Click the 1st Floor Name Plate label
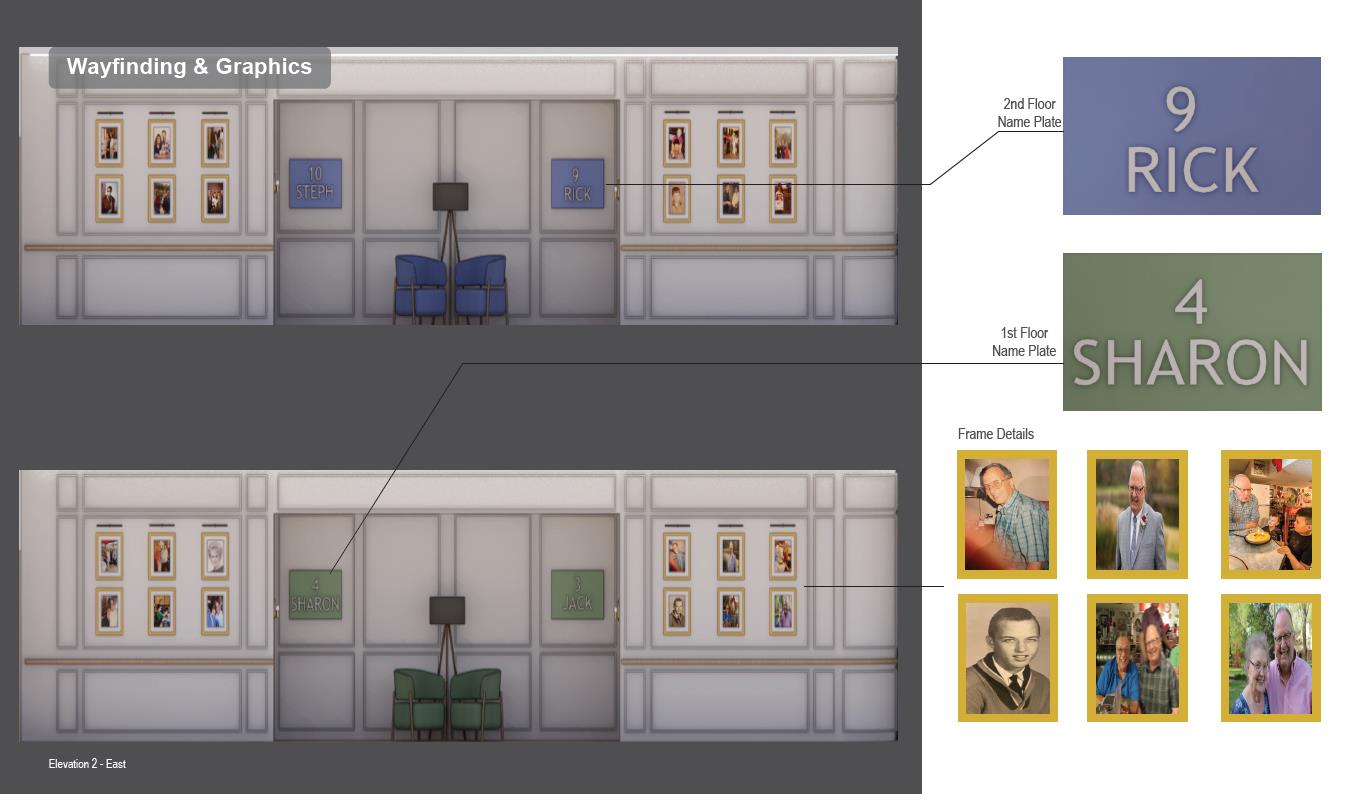Screen dimensions: 1351x794 (x=1024, y=342)
